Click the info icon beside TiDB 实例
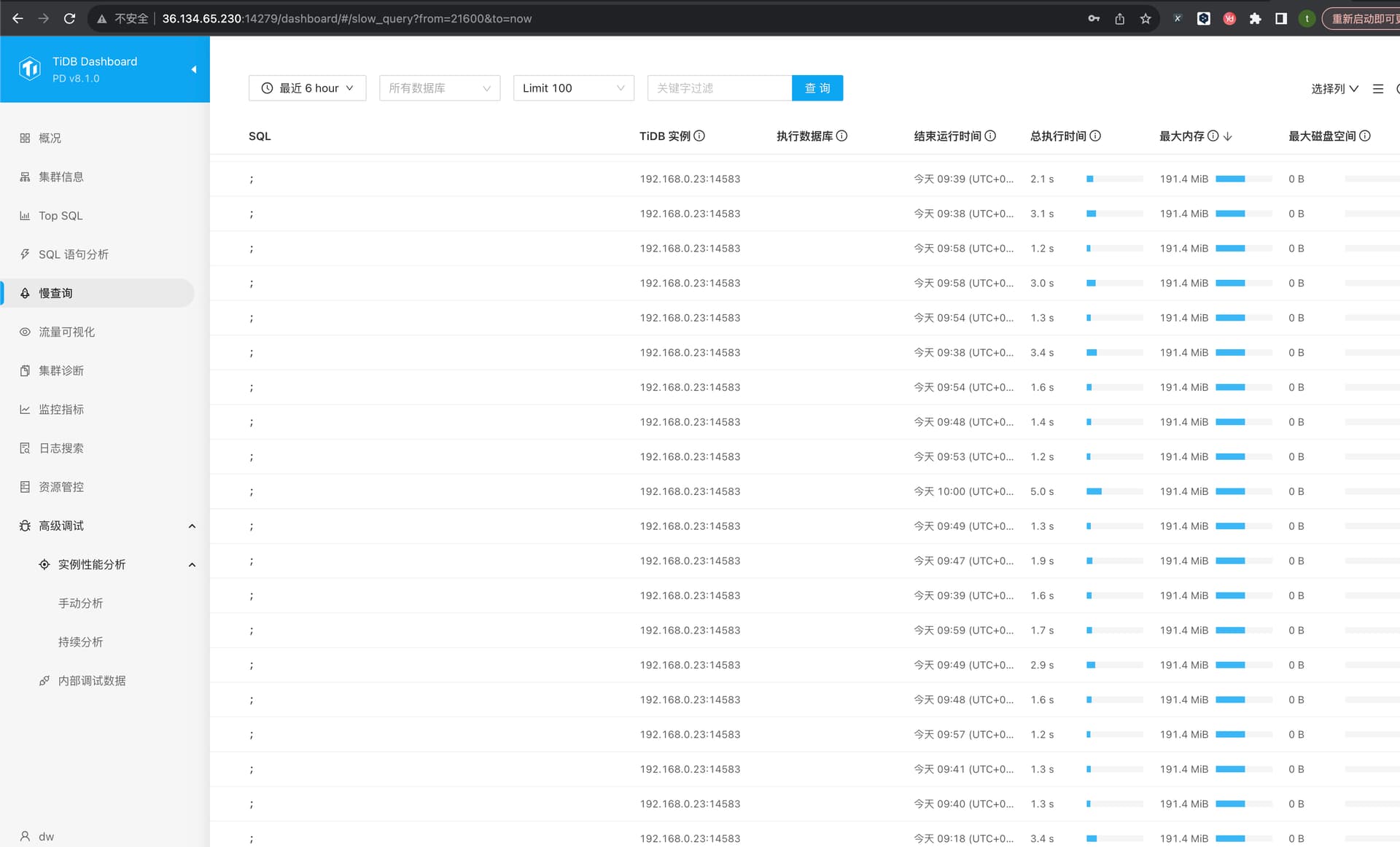 (x=699, y=136)
